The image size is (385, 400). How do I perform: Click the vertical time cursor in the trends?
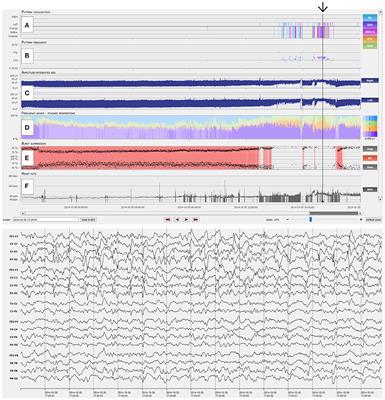(323, 107)
